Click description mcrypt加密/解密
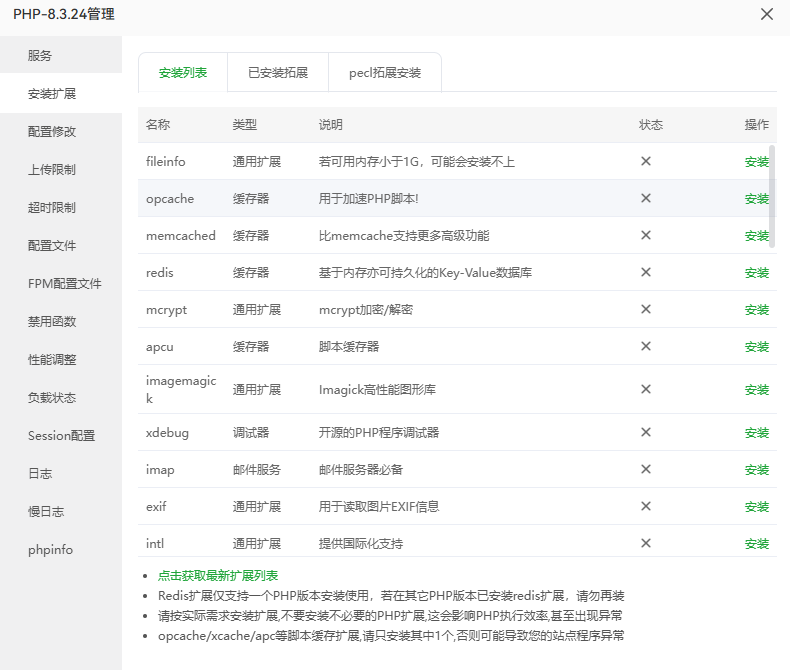790x670 pixels. tap(366, 310)
